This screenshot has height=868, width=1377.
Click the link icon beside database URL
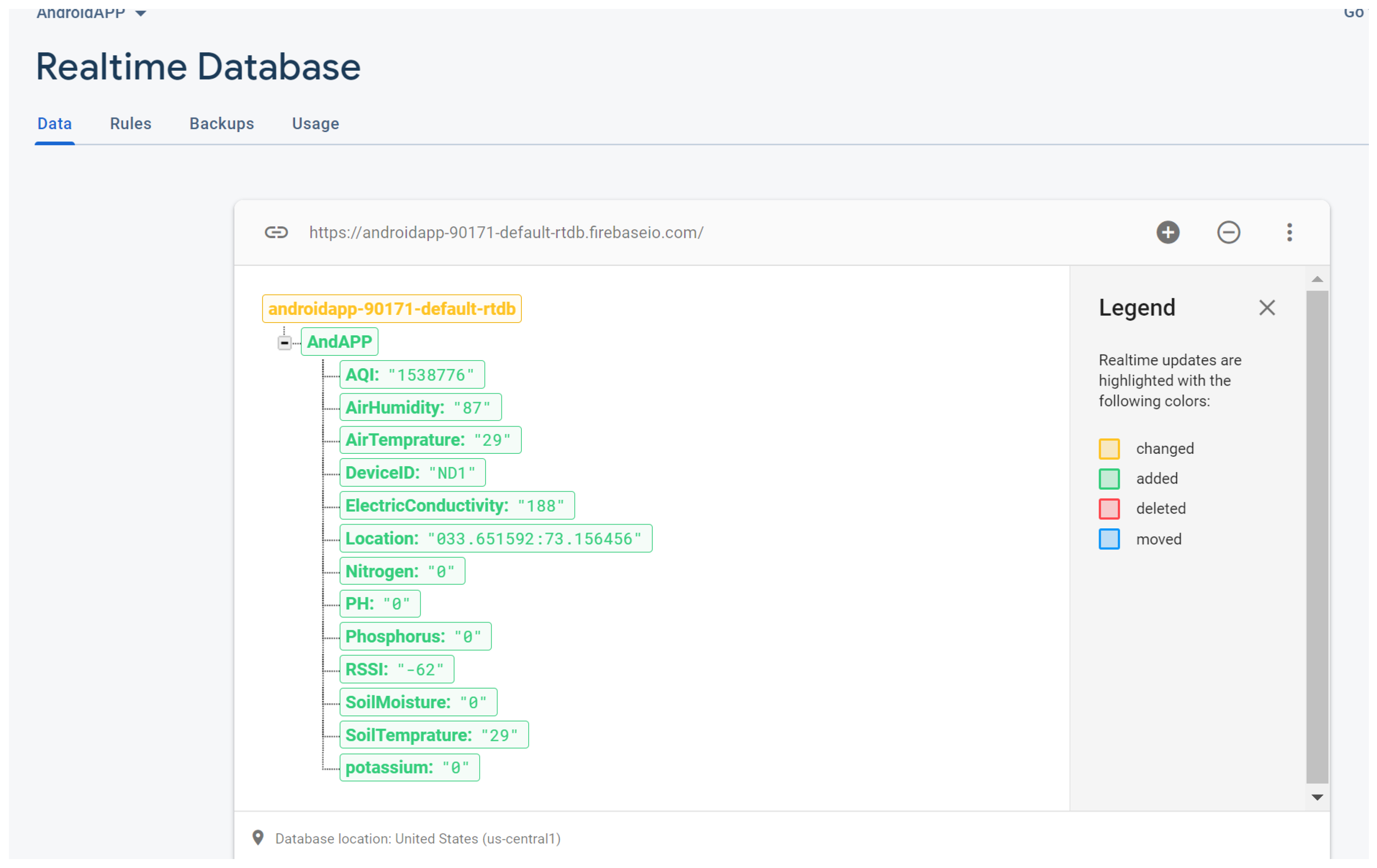click(276, 233)
